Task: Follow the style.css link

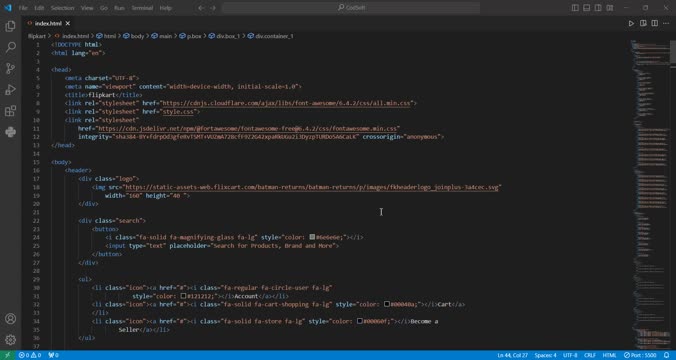Action: coord(178,112)
